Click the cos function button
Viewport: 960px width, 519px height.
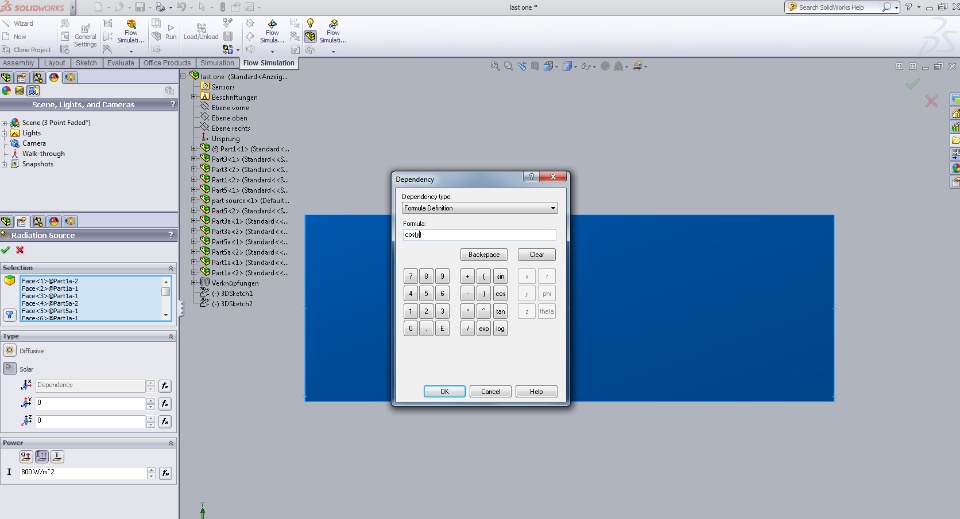[500, 294]
